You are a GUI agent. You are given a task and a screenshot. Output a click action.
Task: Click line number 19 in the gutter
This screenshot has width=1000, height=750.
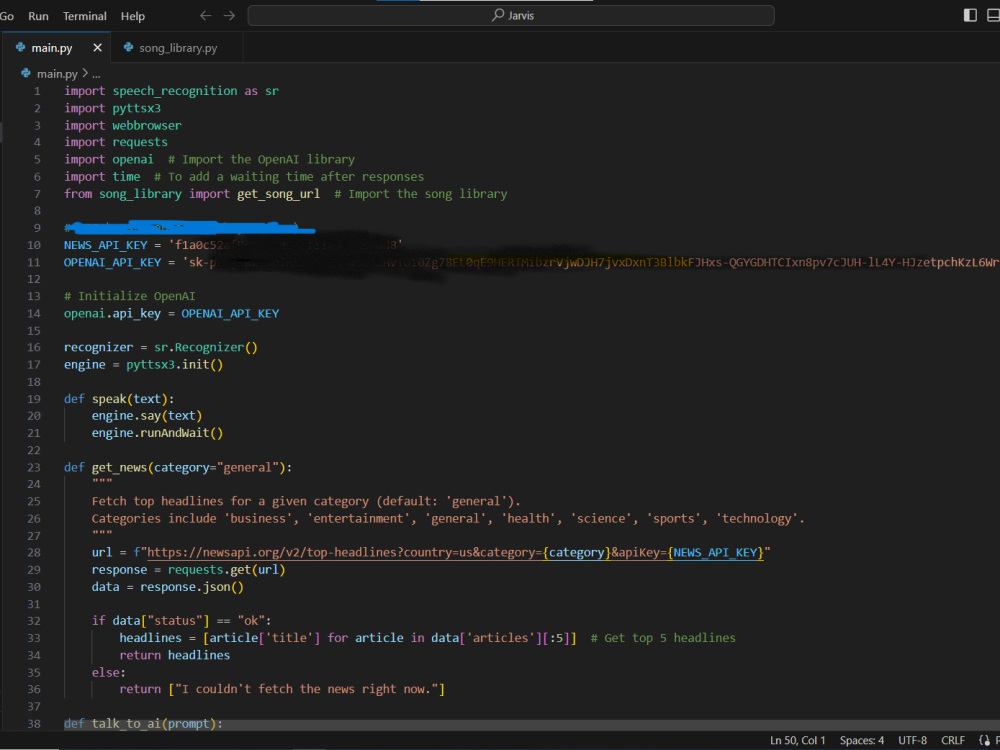pos(34,399)
